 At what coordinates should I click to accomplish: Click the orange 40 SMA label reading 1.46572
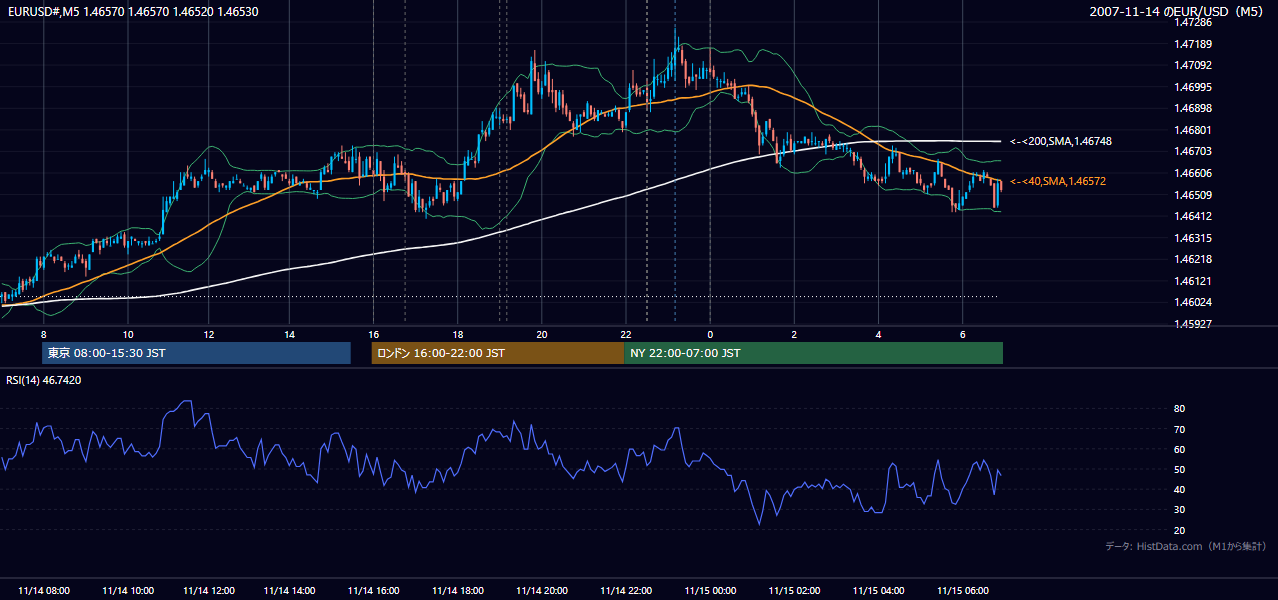pyautogui.click(x=1058, y=181)
